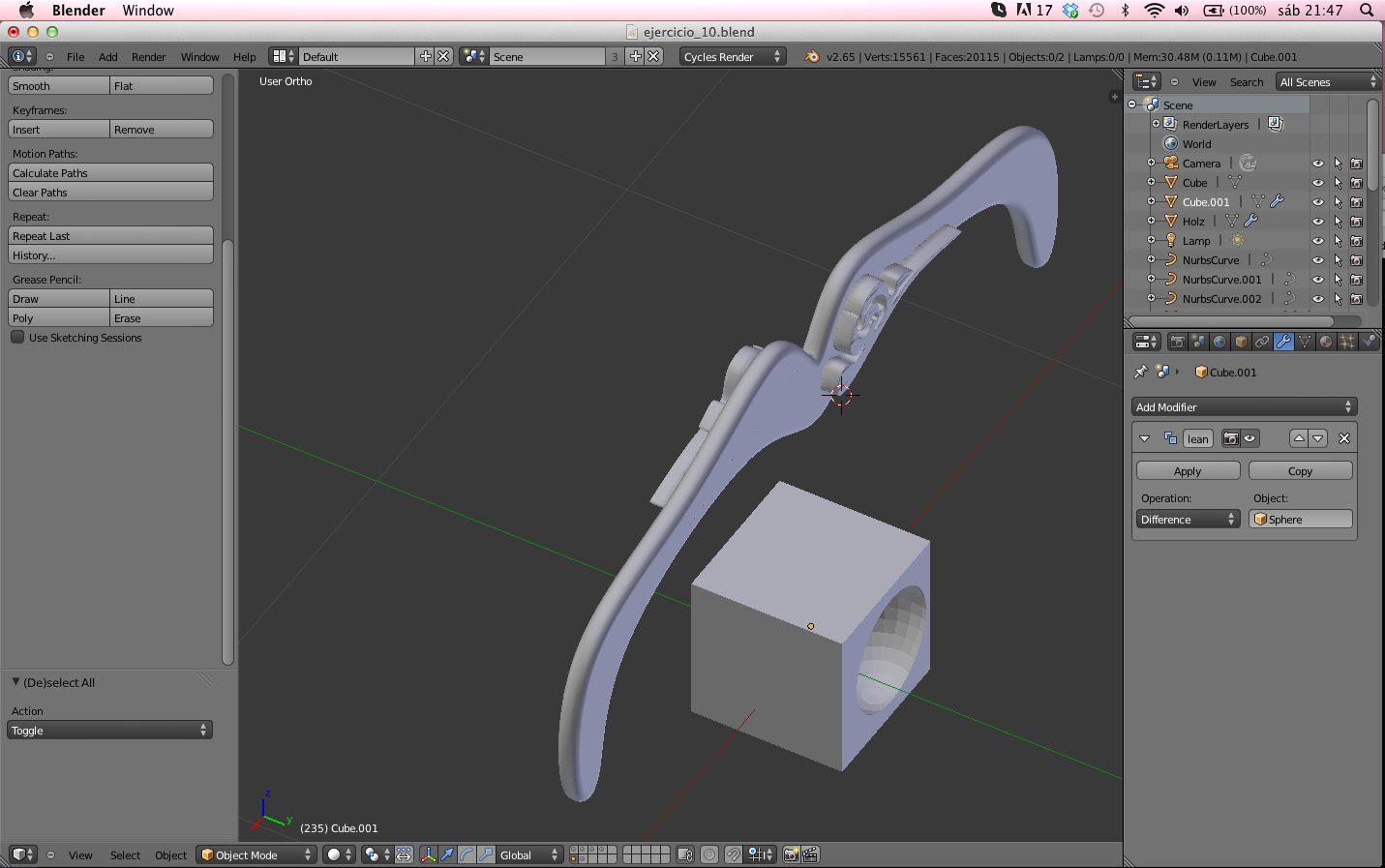The width and height of the screenshot is (1385, 868).
Task: Toggle viewport visibility of Lamp in outliner
Action: click(x=1317, y=241)
